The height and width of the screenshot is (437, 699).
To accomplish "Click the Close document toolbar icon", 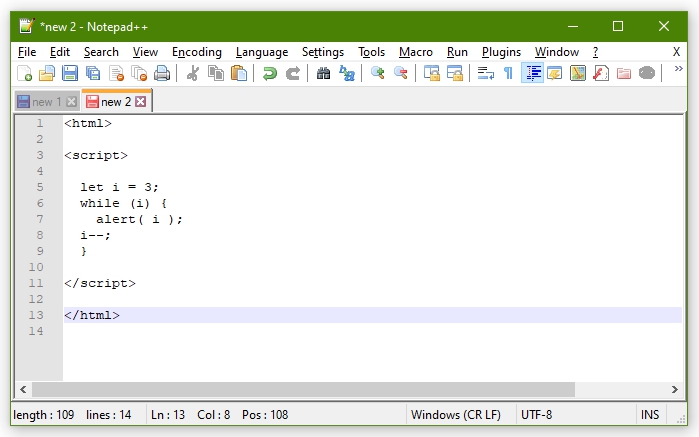I will coord(116,73).
